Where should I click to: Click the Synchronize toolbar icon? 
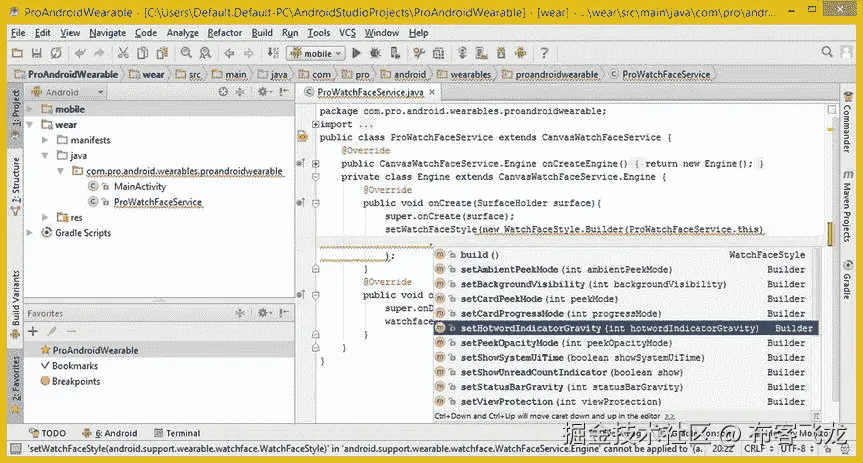click(x=56, y=53)
